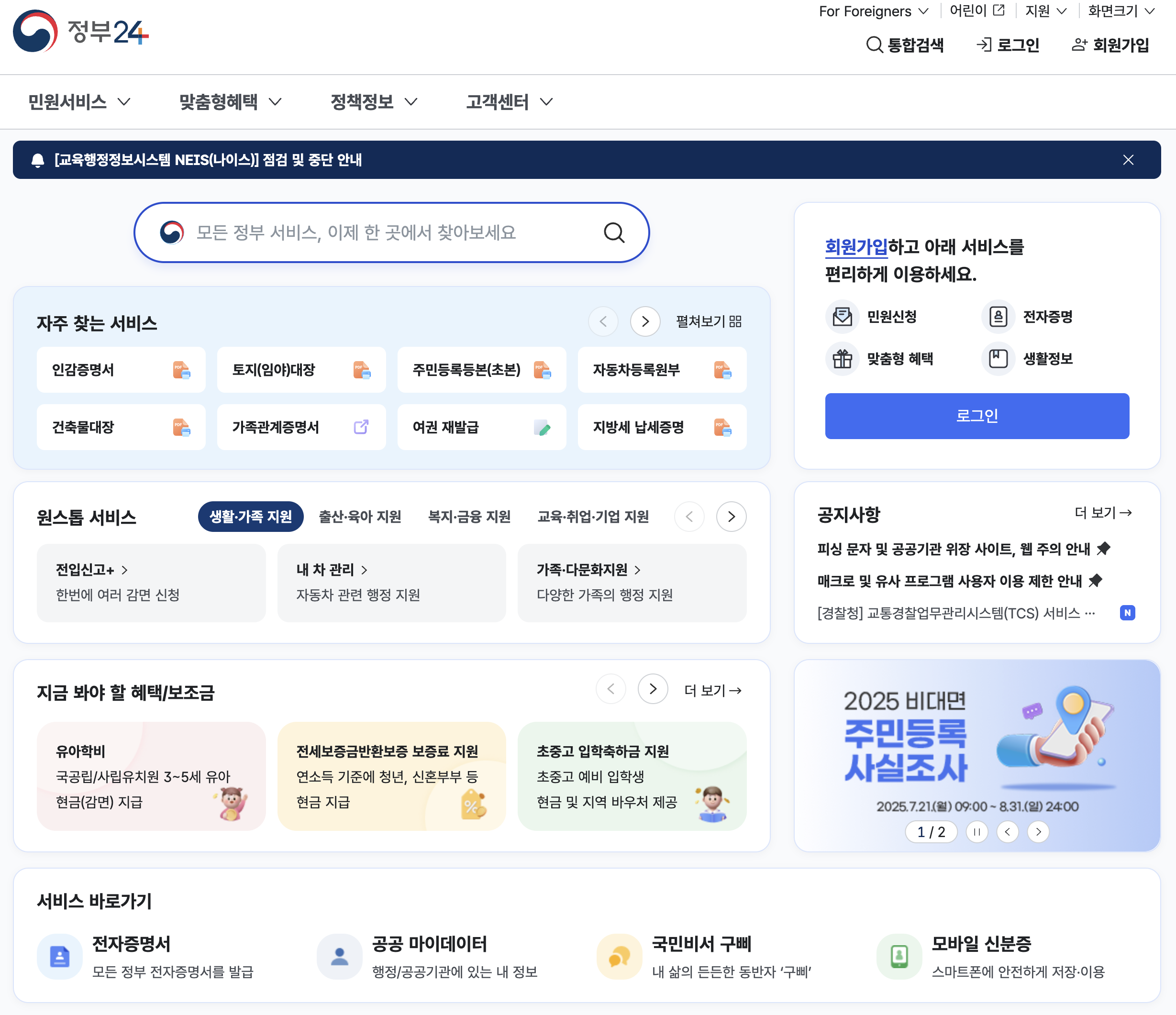
Task: Show next banner slide
Action: (x=1038, y=832)
